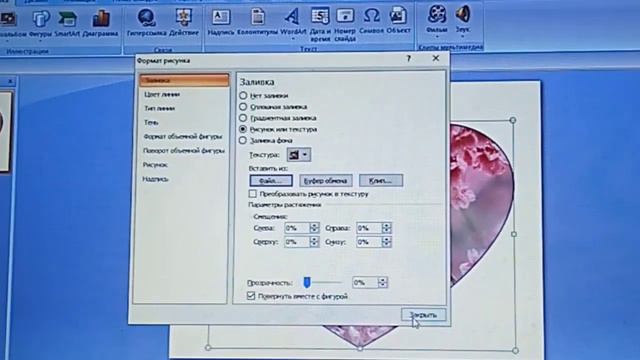640x360 pixels.
Task: Click the Прозрачность slider handle
Action: pyautogui.click(x=307, y=282)
